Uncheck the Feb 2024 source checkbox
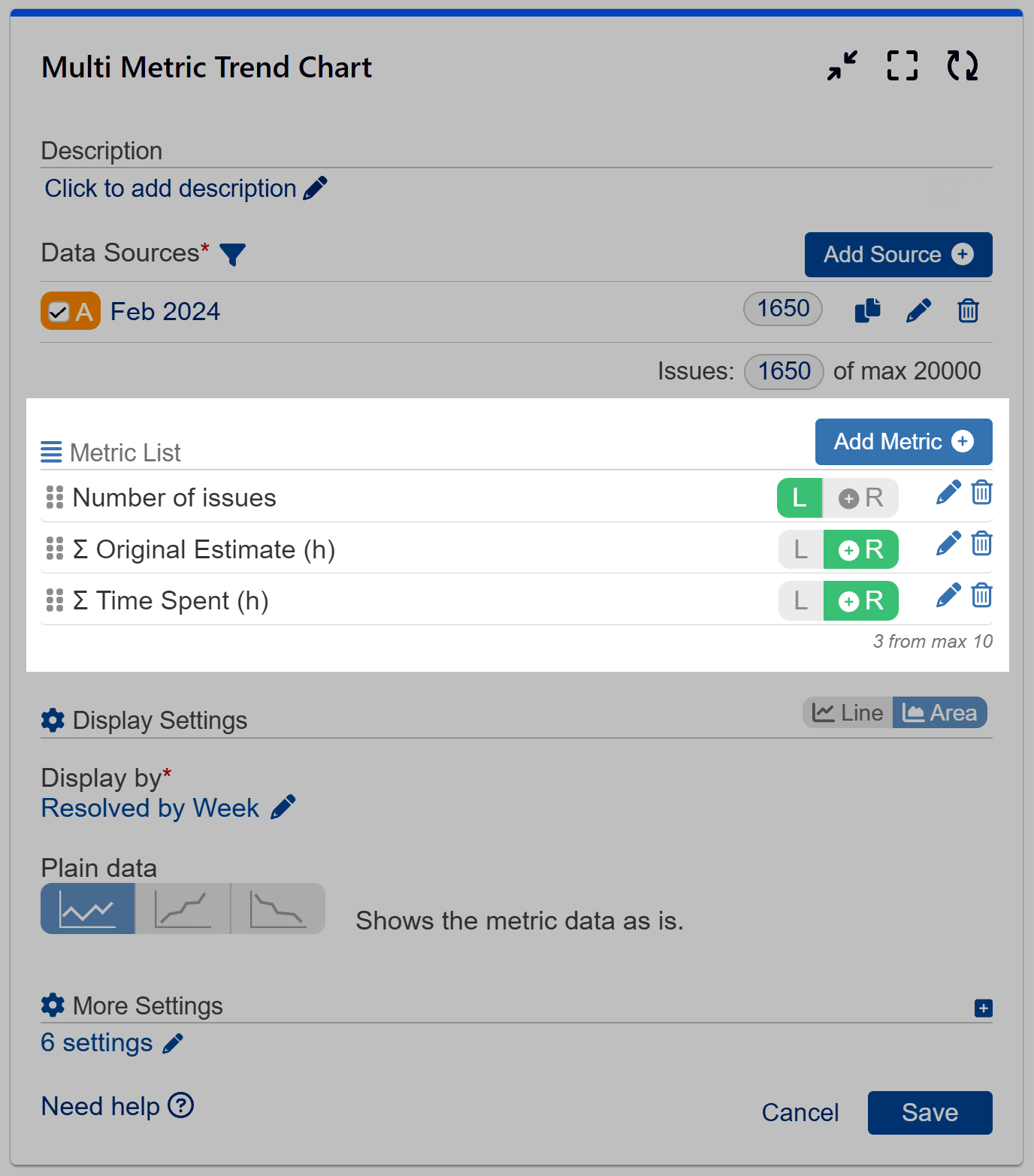Image resolution: width=1034 pixels, height=1176 pixels. [59, 310]
